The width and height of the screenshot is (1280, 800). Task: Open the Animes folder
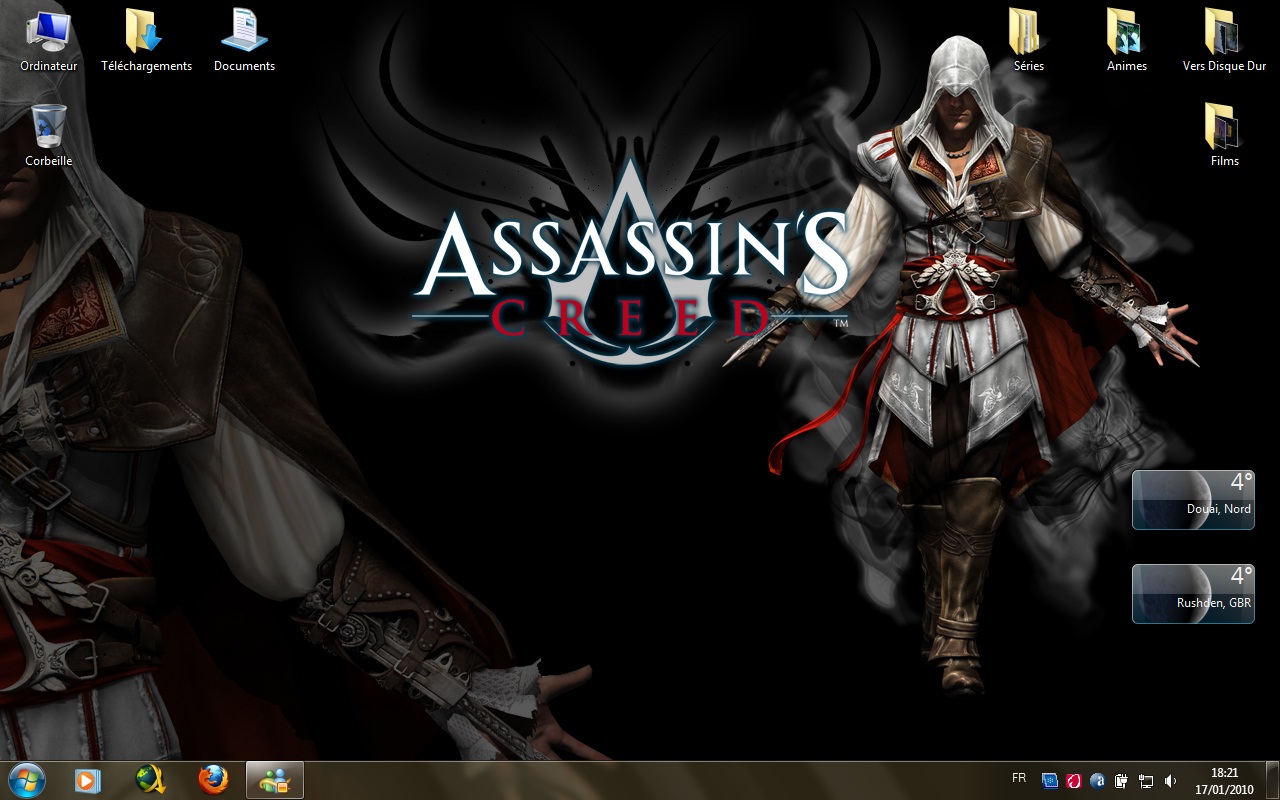(1127, 40)
